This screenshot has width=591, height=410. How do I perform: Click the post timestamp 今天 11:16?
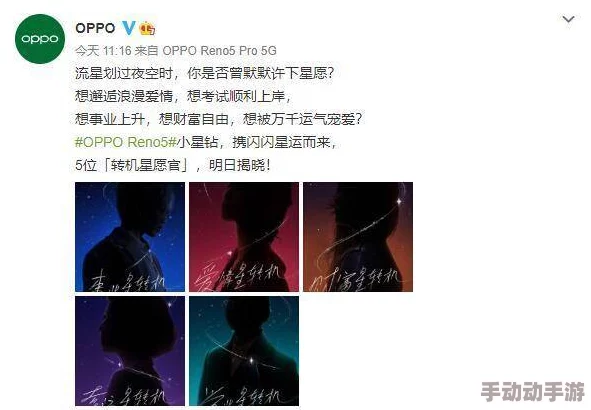(103, 50)
